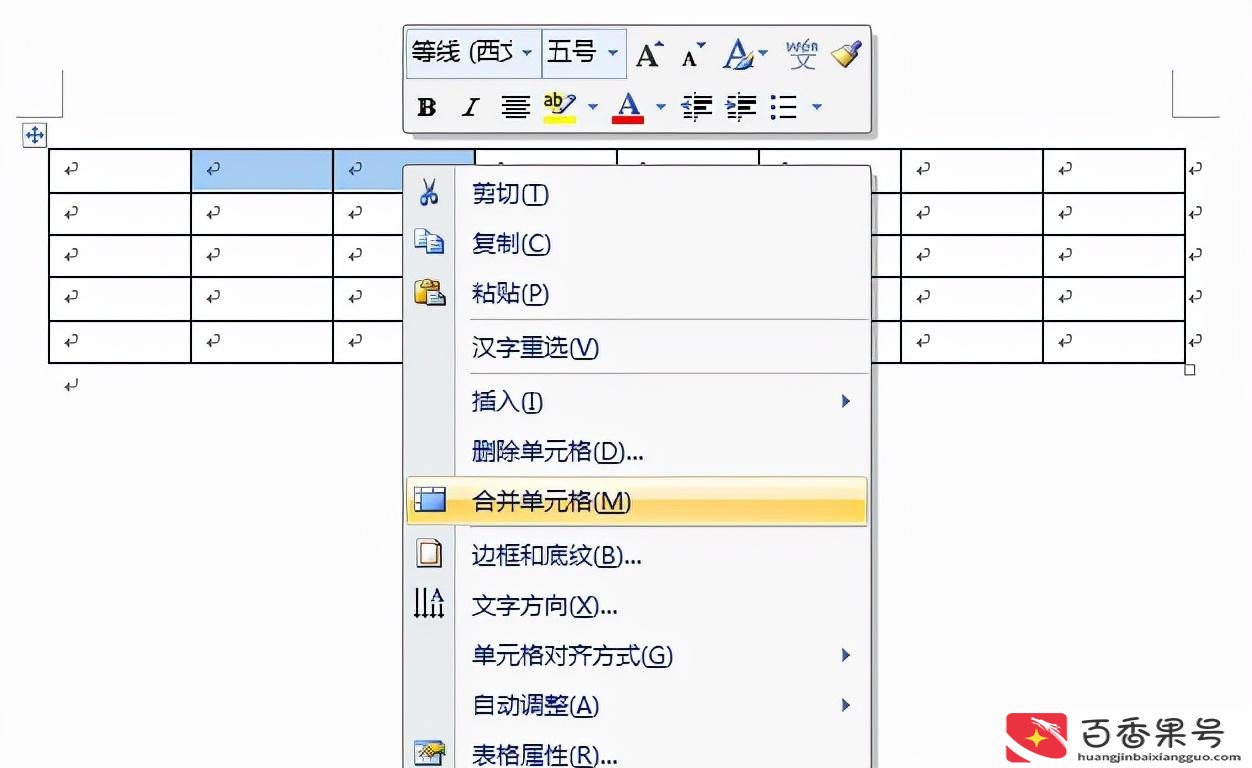Apply yellow text highlight color

point(559,107)
